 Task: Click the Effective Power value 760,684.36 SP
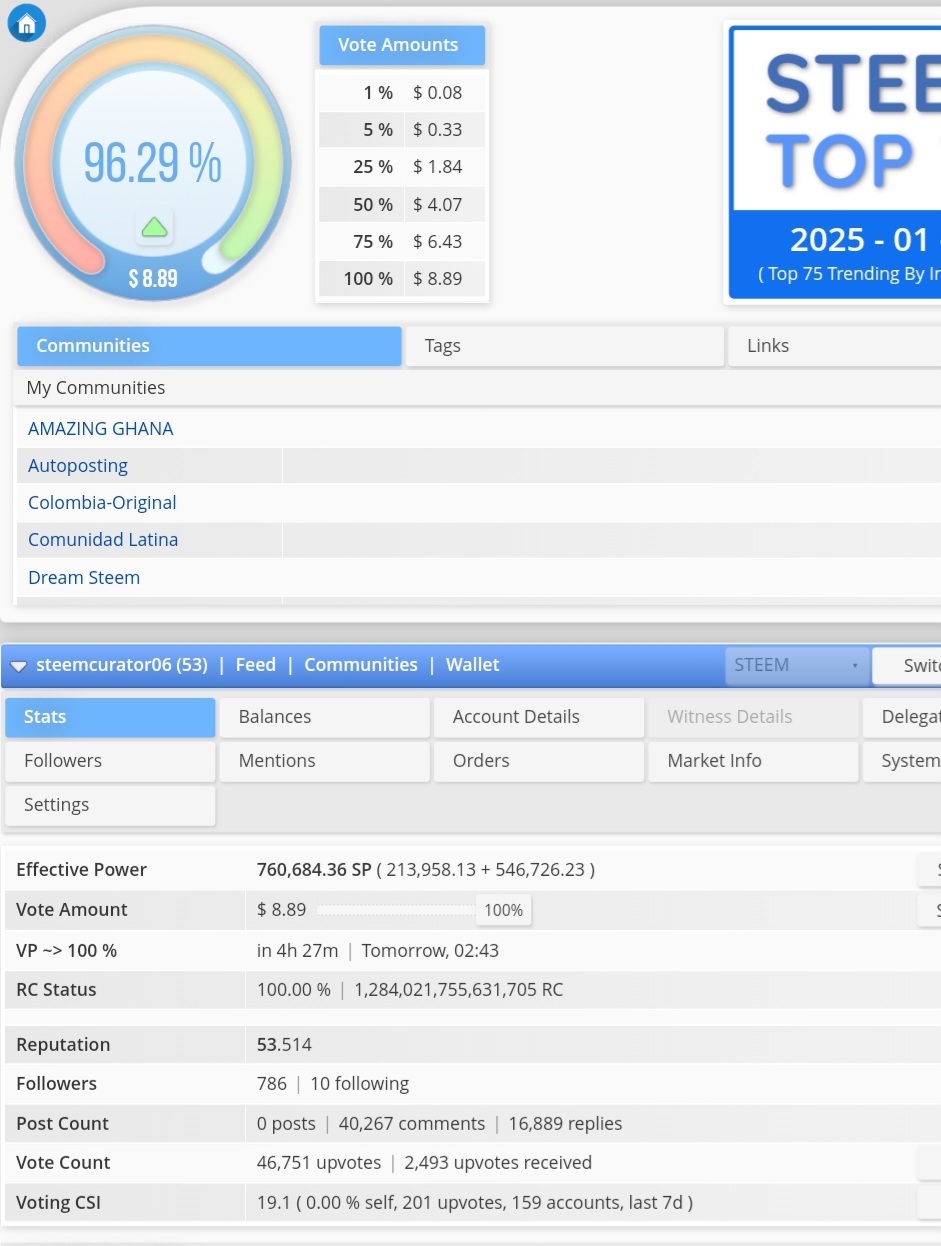[x=314, y=870]
